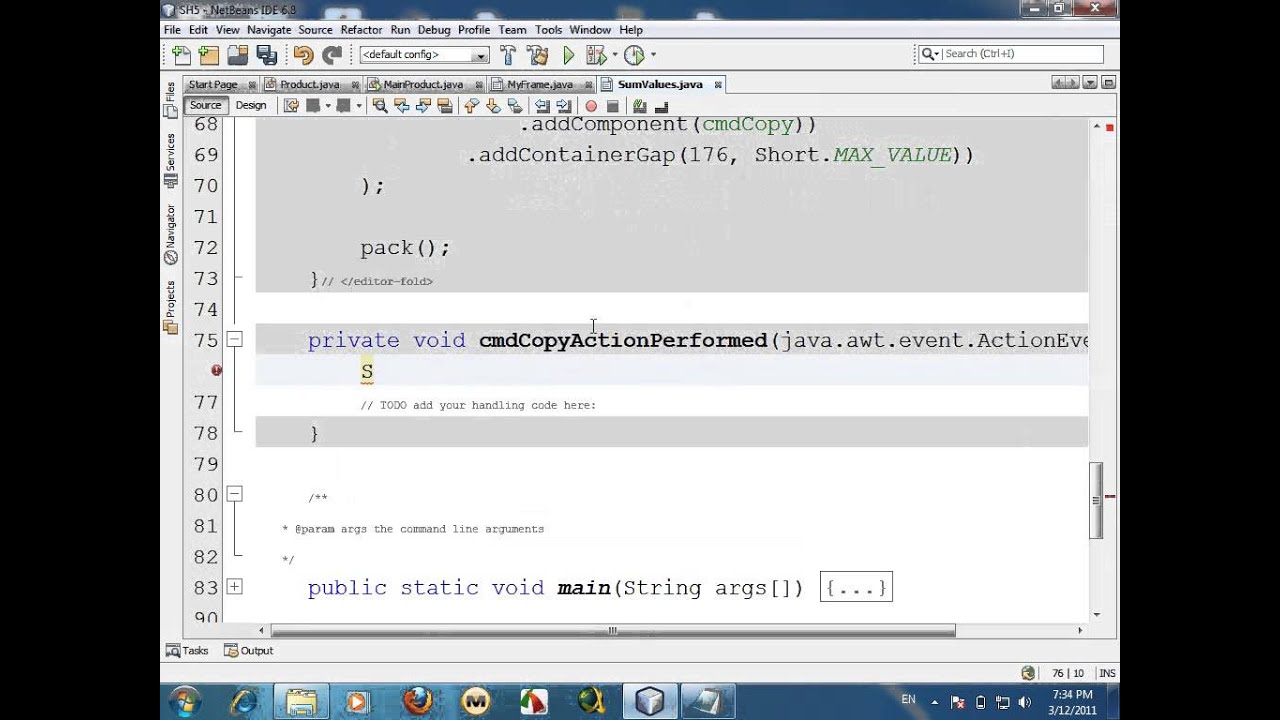The width and height of the screenshot is (1280, 720).
Task: Click the Uncomment code icon
Action: [x=662, y=106]
